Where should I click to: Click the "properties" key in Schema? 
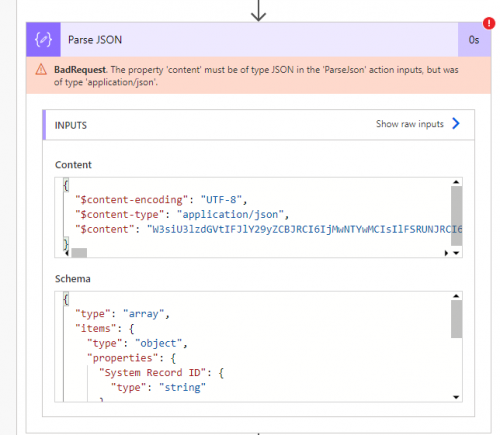pyautogui.click(x=123, y=358)
